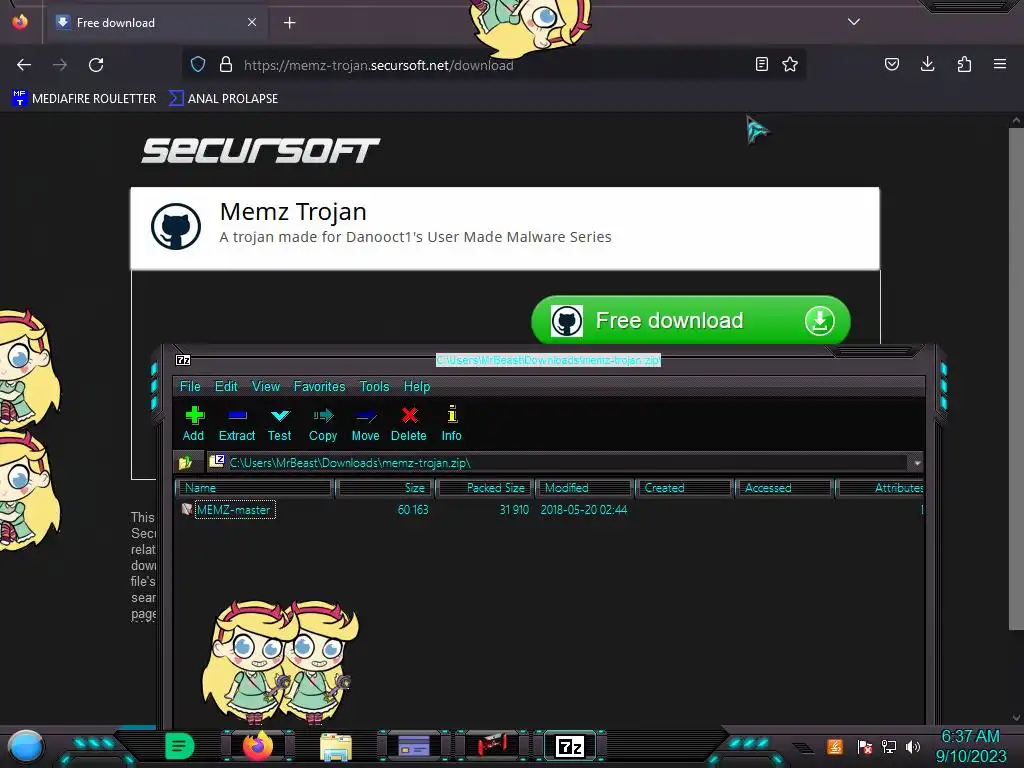This screenshot has height=768, width=1024.
Task: Select the Free download browser tab
Action: [x=155, y=23]
